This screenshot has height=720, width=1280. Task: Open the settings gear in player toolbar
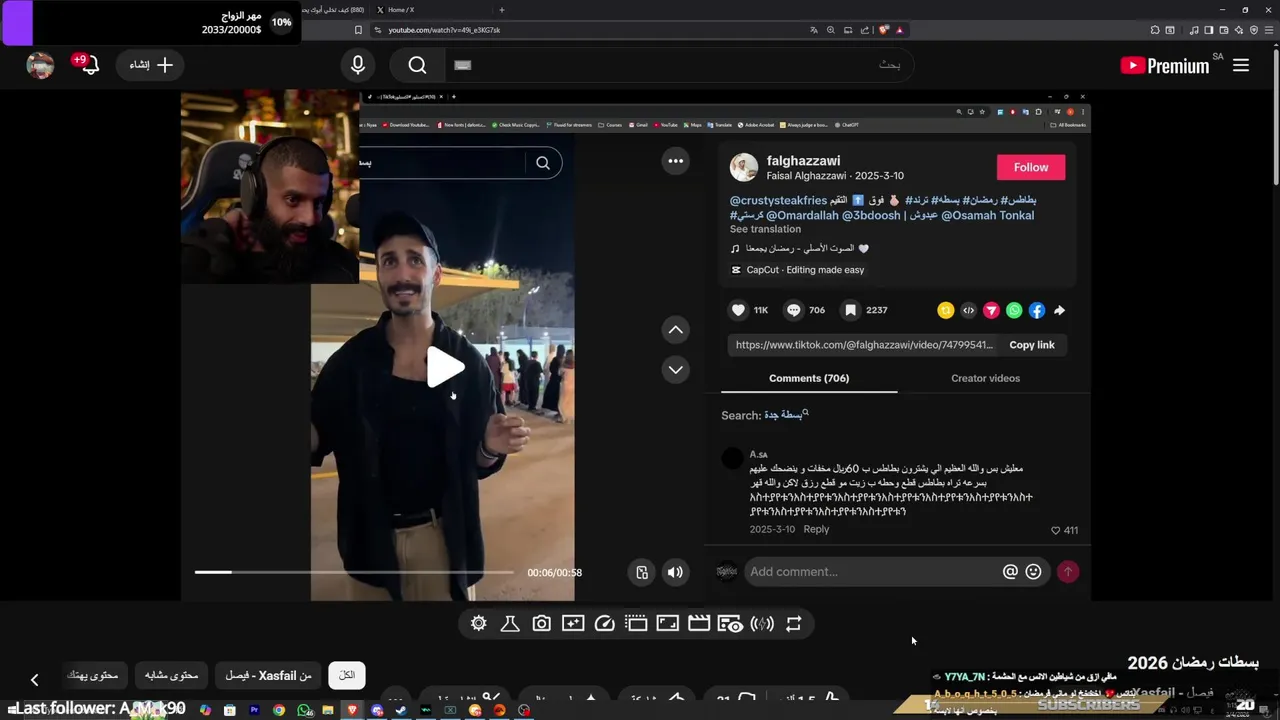(479, 624)
